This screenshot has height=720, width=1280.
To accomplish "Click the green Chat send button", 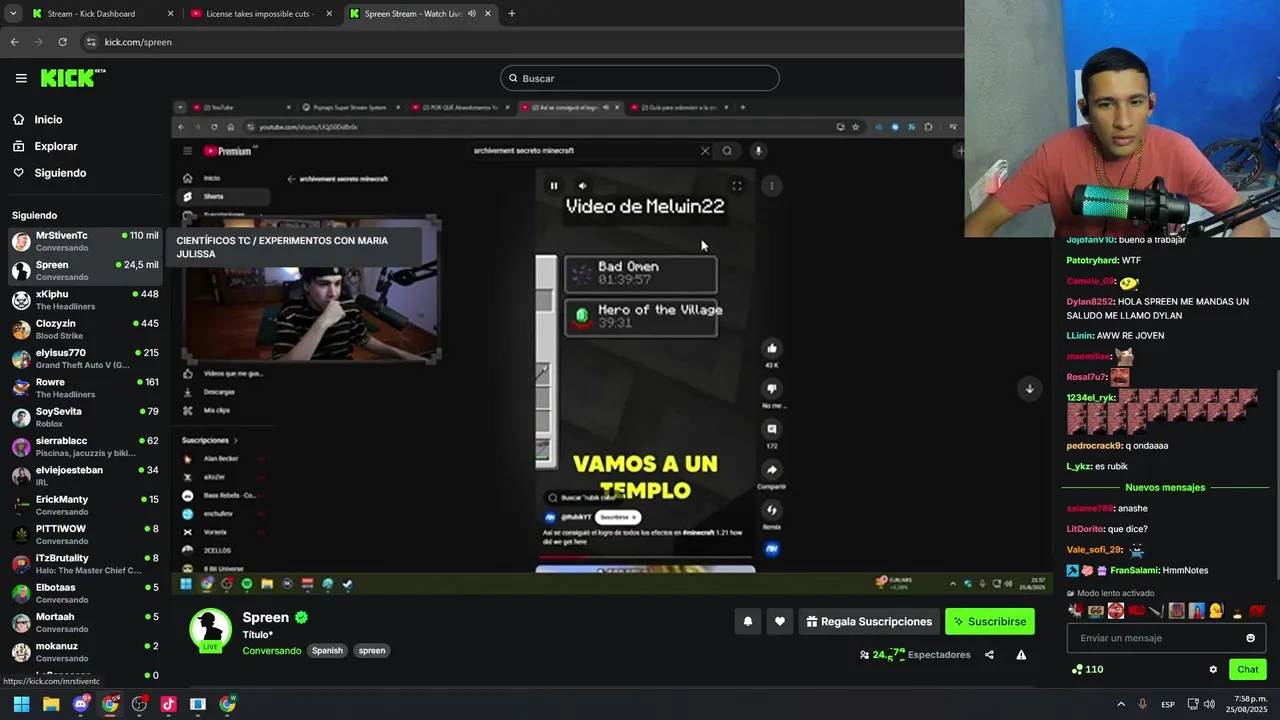I will point(1247,669).
